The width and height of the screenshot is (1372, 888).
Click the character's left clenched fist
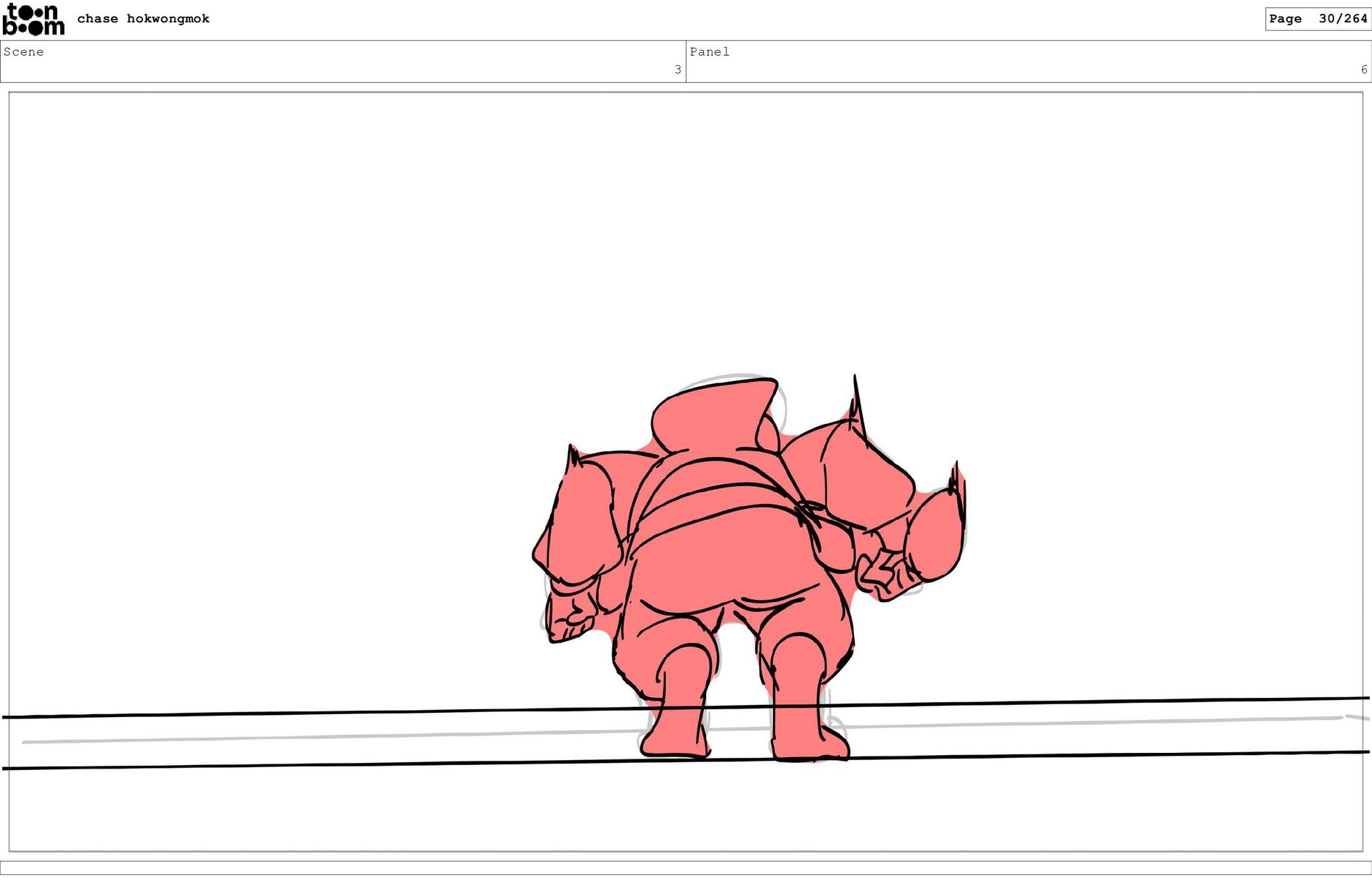point(570,618)
